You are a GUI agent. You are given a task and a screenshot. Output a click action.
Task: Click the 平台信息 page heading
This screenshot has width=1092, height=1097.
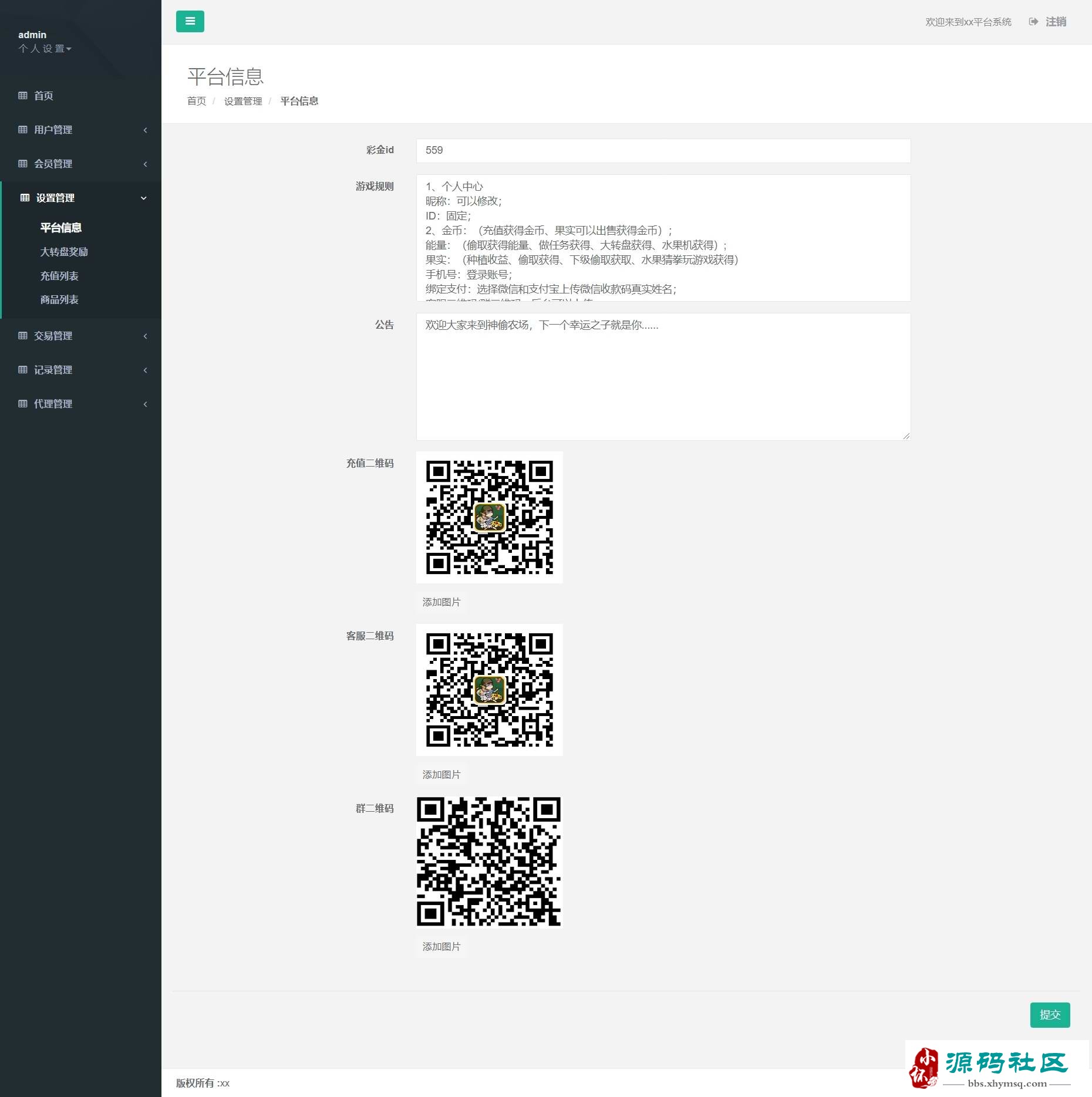(225, 77)
